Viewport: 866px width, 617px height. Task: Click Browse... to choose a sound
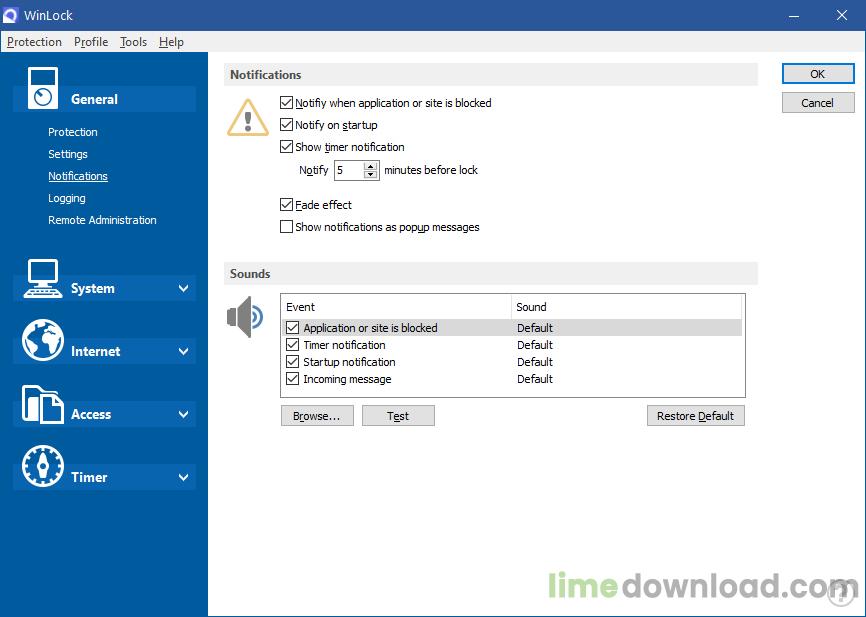317,416
